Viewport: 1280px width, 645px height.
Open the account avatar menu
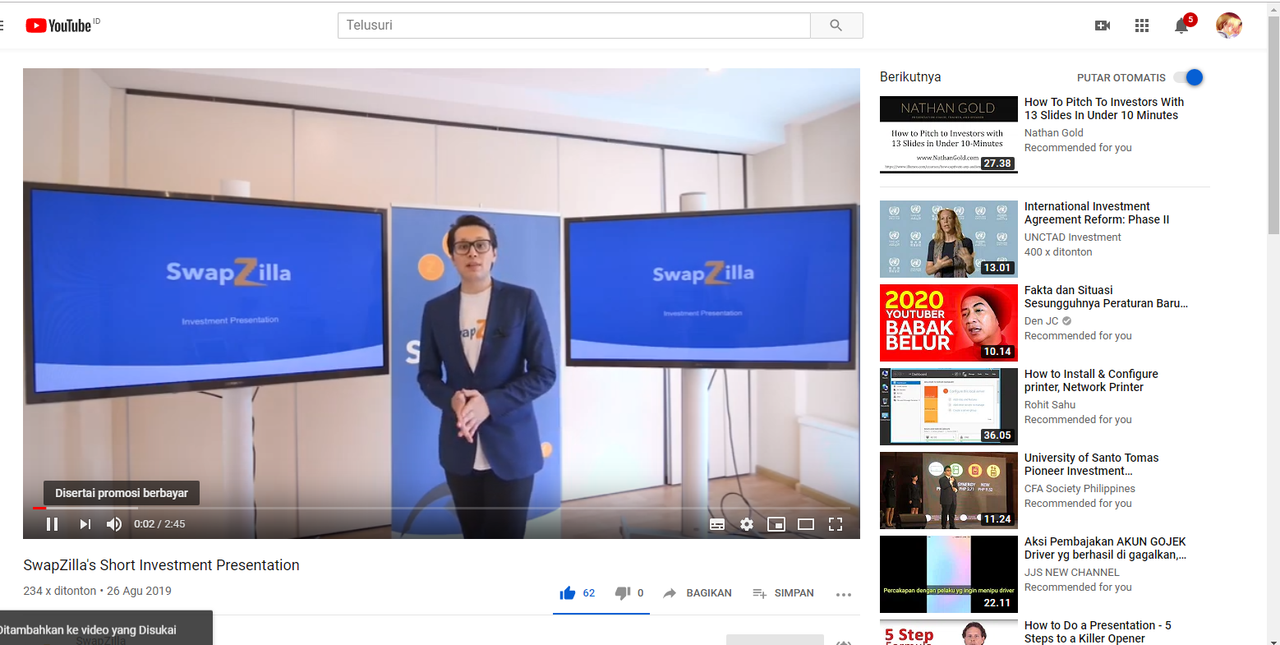(x=1229, y=26)
